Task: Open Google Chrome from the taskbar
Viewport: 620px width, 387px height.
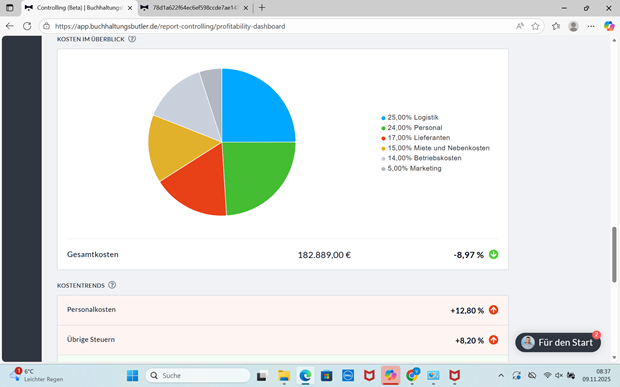Action: click(x=412, y=375)
